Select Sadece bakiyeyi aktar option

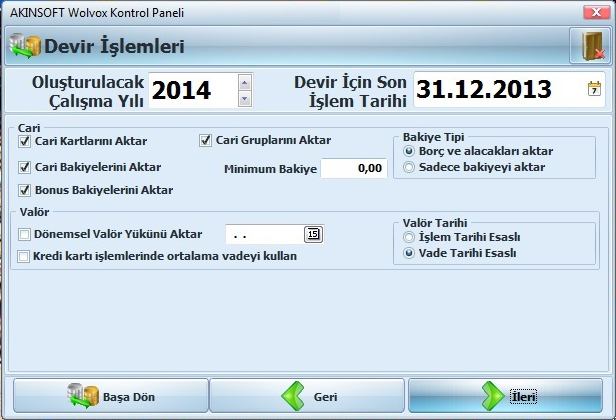coord(409,167)
